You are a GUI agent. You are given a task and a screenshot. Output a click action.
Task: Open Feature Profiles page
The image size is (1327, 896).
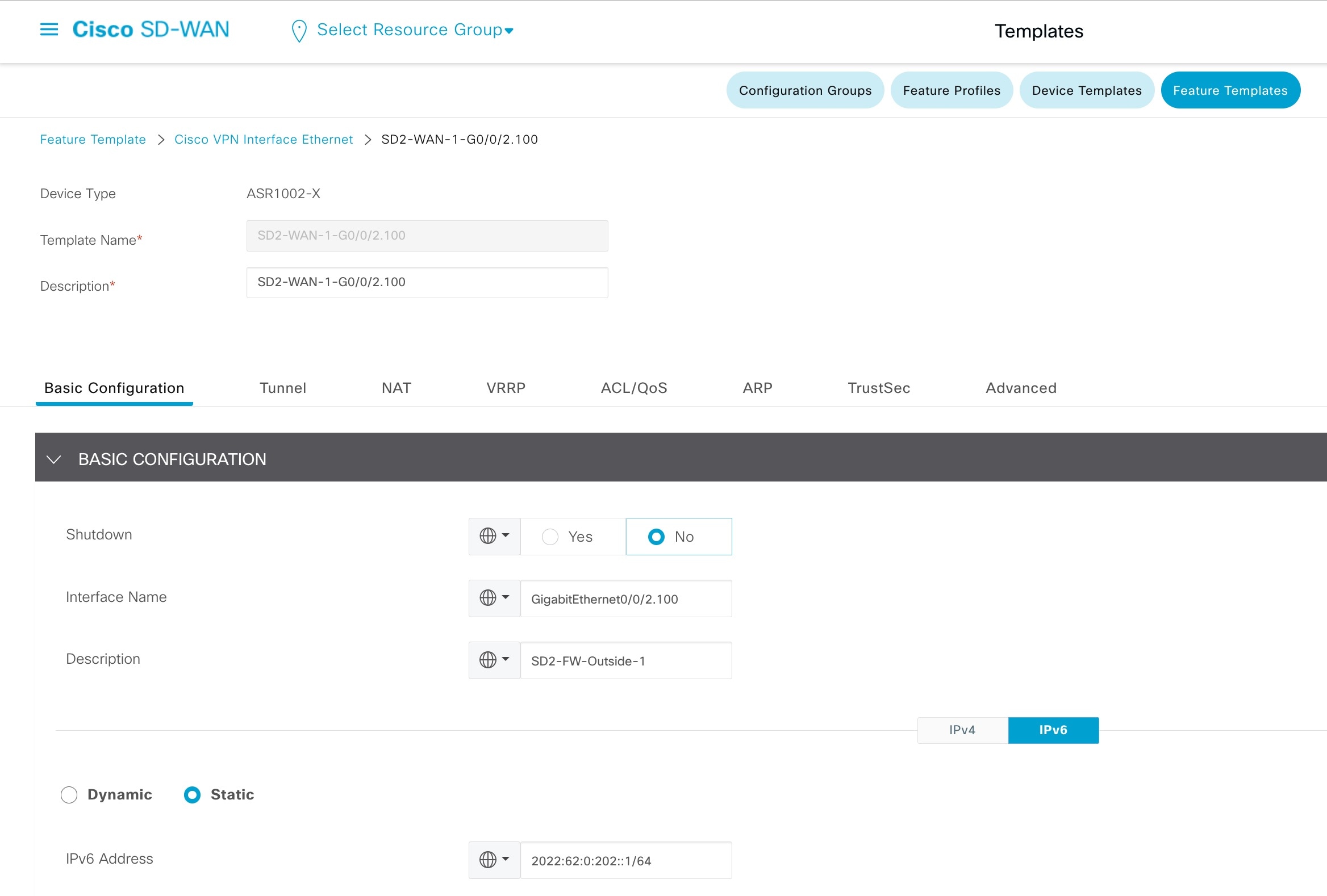[952, 90]
